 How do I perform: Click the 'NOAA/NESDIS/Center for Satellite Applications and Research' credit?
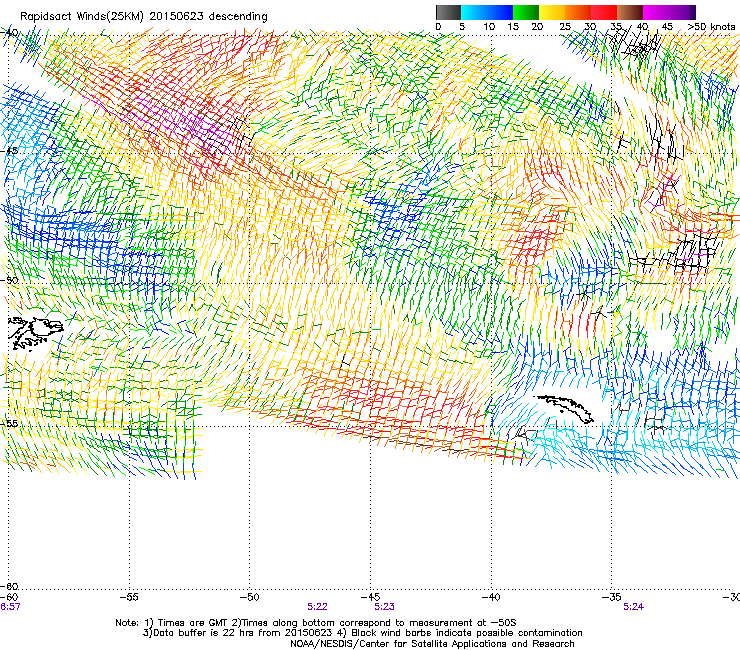click(x=432, y=643)
